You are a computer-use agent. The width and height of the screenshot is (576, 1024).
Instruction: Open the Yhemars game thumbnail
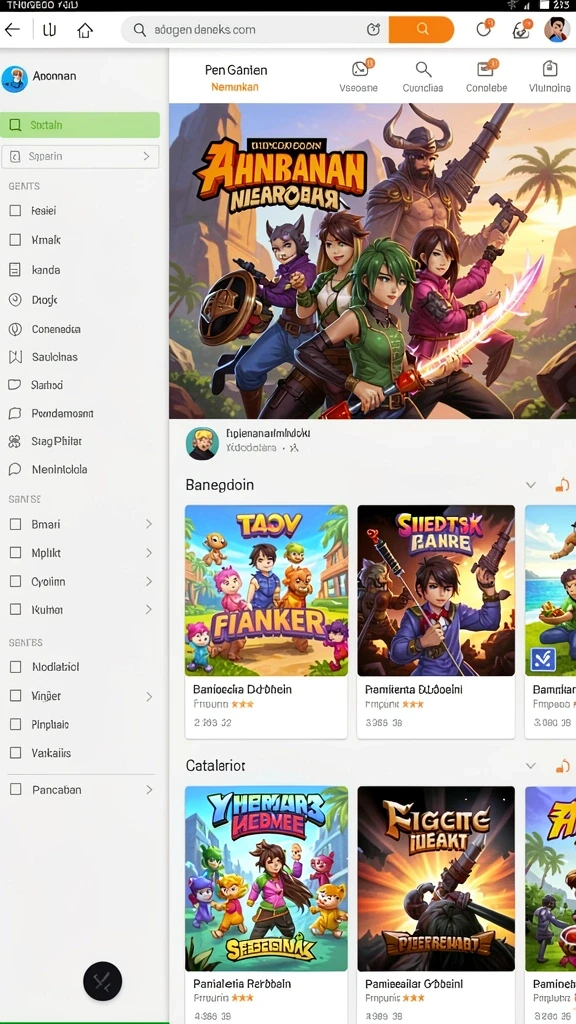(266, 878)
